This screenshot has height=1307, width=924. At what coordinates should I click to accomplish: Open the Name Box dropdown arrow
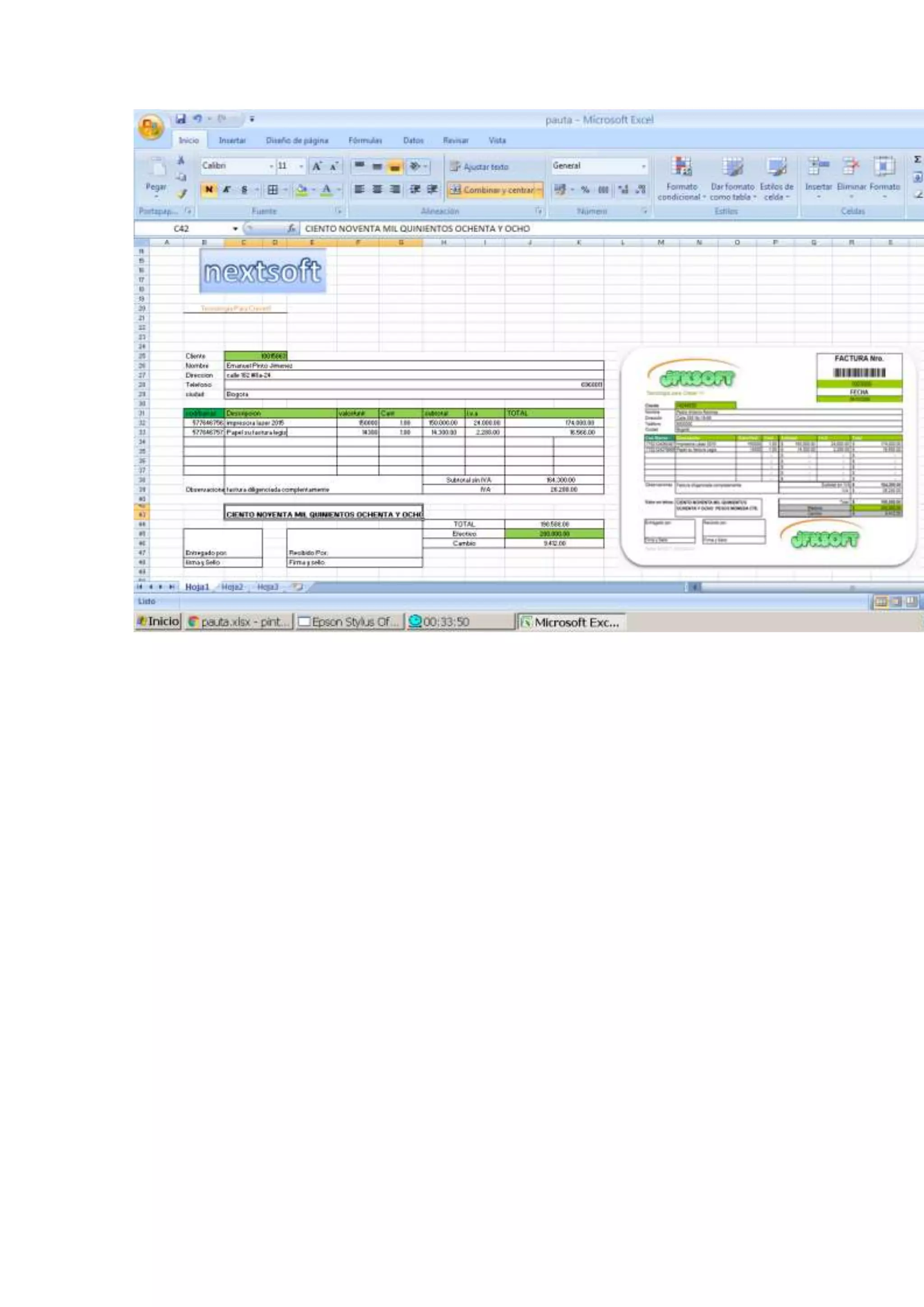coord(235,229)
